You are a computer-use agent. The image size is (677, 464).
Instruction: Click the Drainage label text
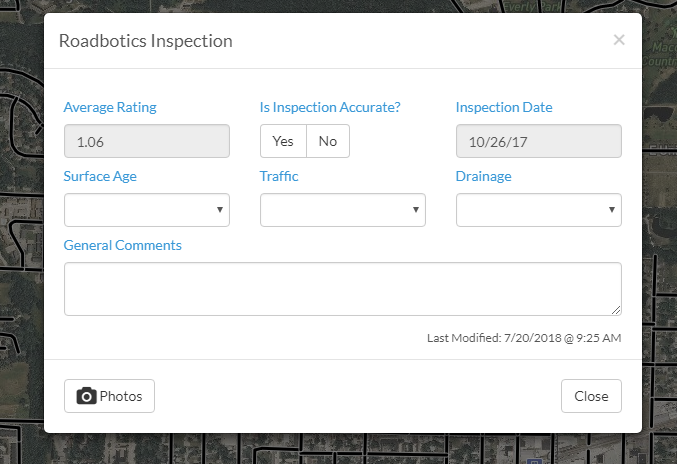[x=484, y=176]
